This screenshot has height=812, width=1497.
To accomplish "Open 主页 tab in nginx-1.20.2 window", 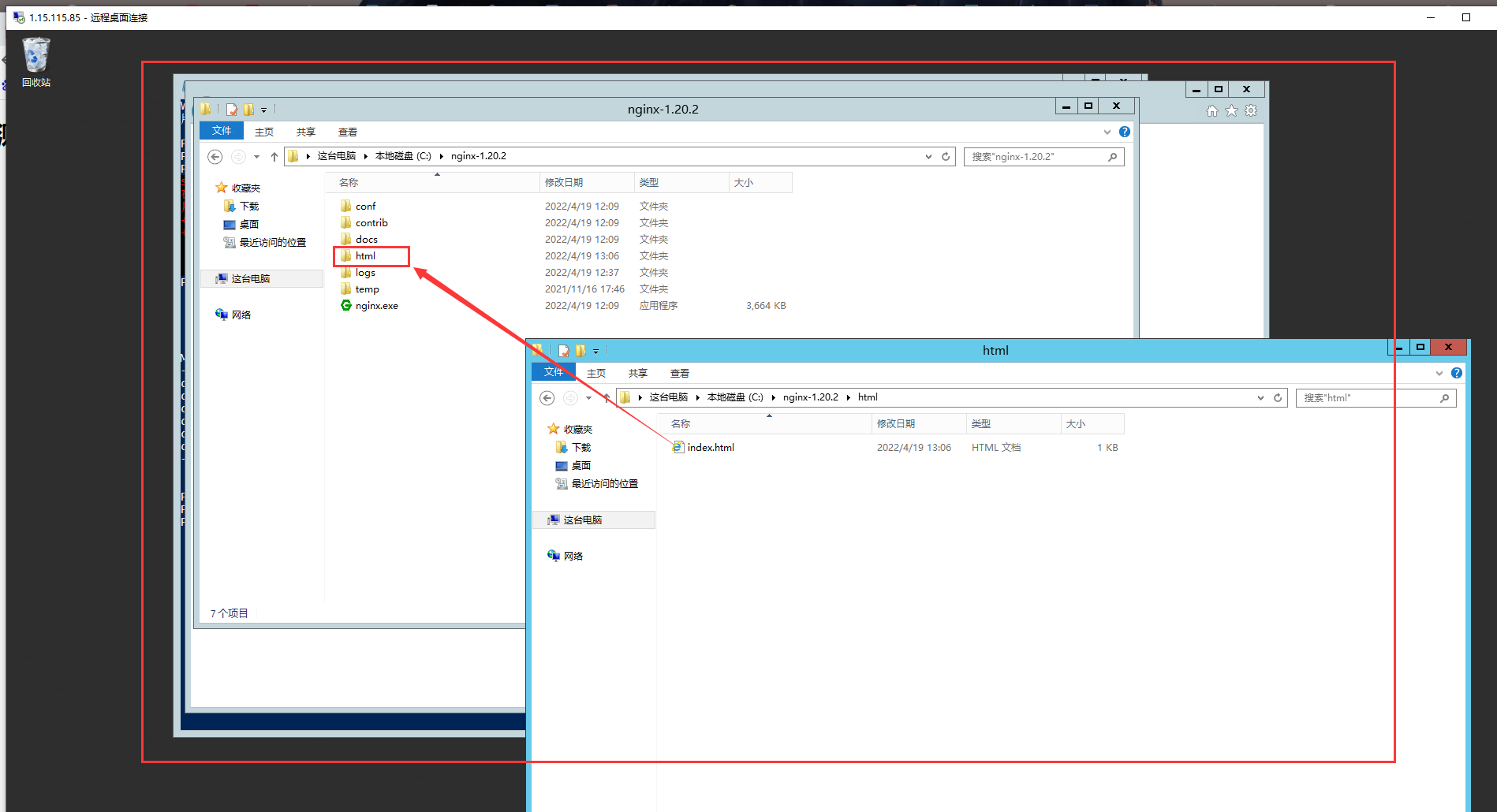I will pyautogui.click(x=264, y=132).
